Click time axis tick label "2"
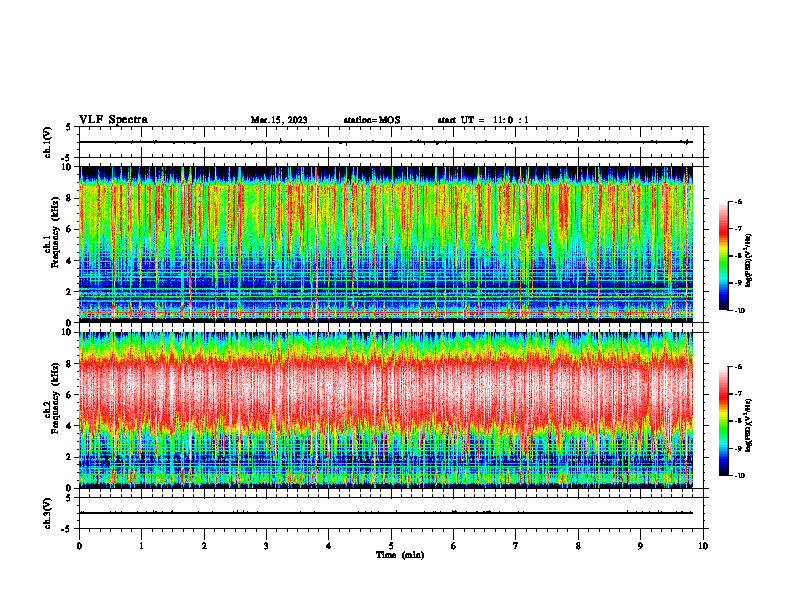This screenshot has height=612, width=792. (204, 546)
